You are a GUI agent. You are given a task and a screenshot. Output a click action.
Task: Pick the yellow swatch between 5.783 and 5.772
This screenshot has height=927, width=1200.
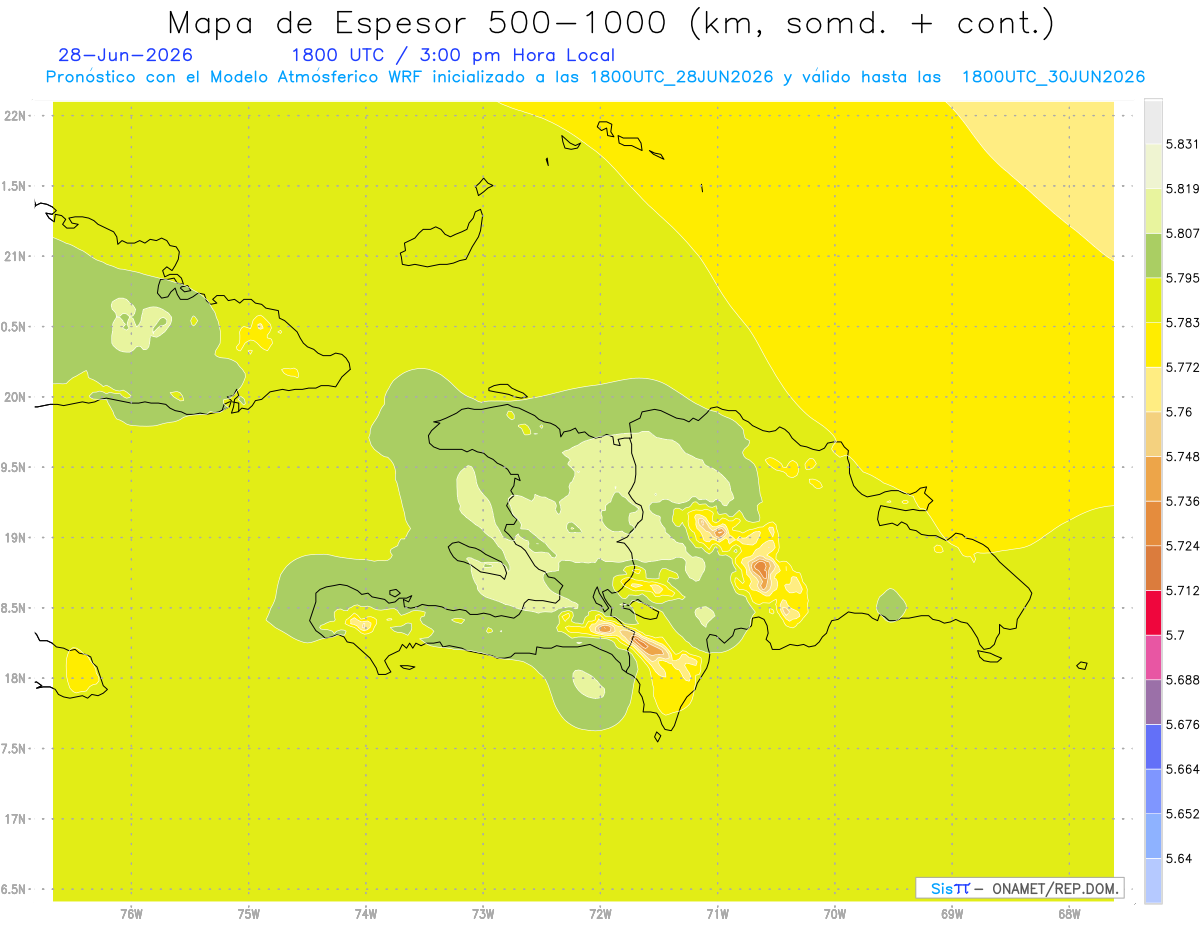1153,344
